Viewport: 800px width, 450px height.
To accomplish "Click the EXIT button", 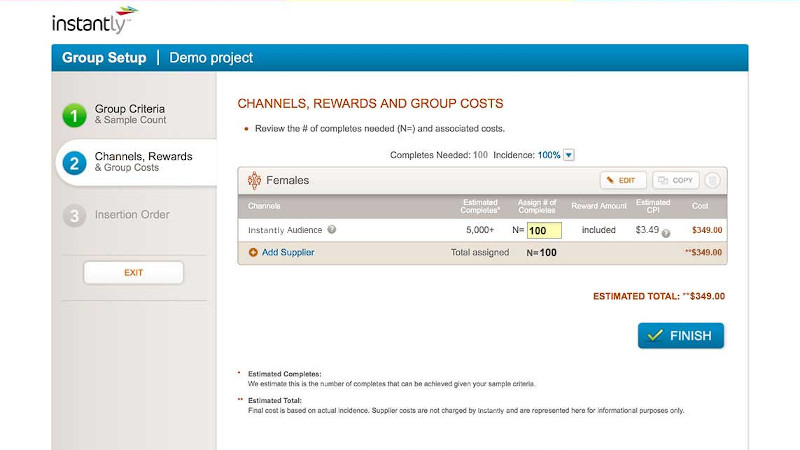I will click(x=133, y=272).
